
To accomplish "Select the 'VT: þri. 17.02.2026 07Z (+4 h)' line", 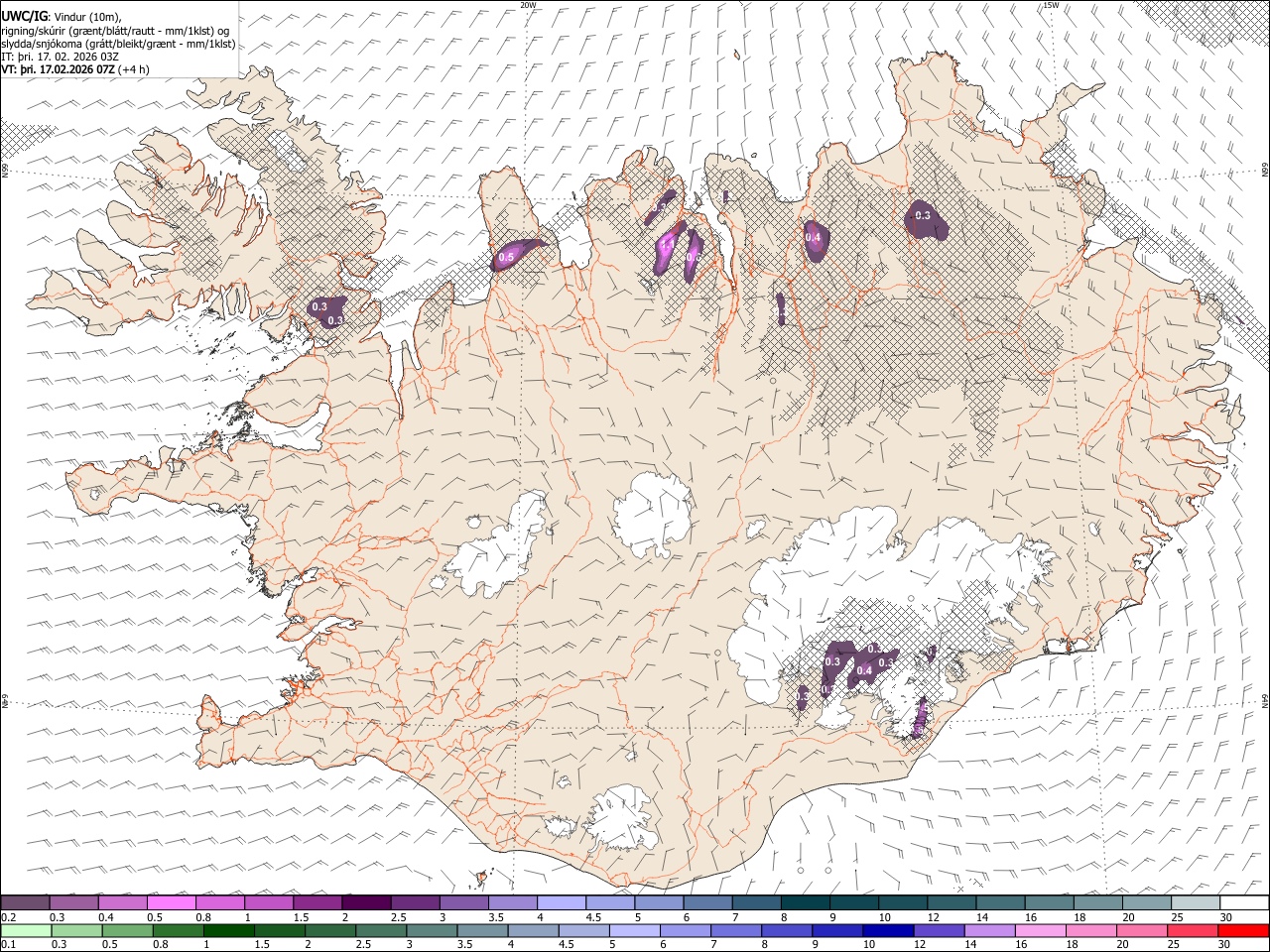I will click(75, 69).
